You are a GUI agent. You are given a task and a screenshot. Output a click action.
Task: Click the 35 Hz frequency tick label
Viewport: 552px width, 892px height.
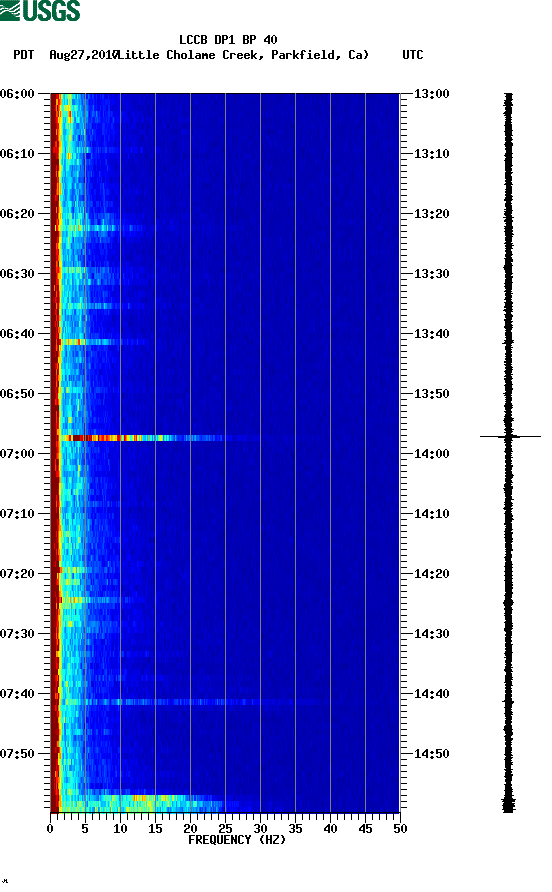295,829
